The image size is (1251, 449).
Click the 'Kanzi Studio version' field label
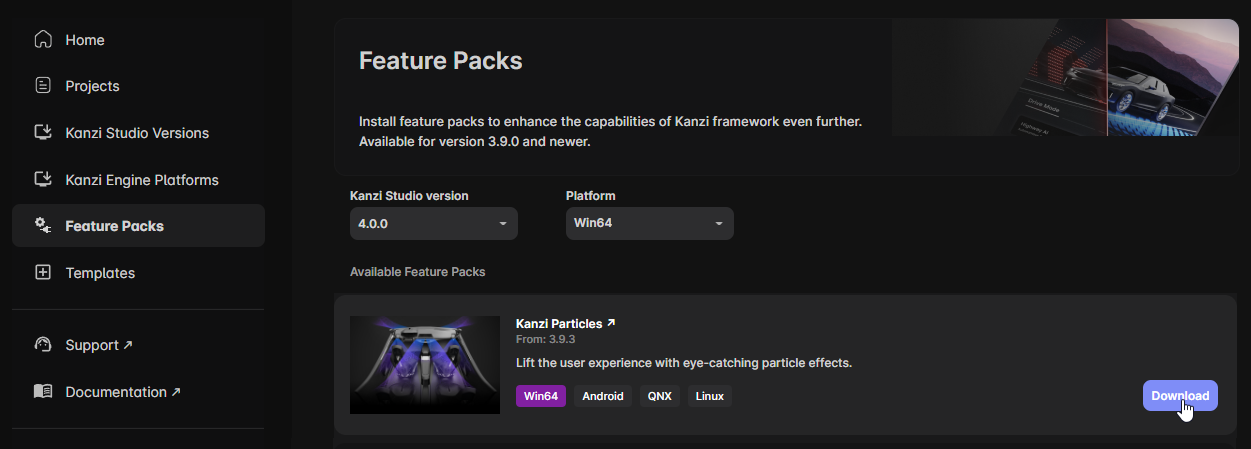tap(409, 196)
